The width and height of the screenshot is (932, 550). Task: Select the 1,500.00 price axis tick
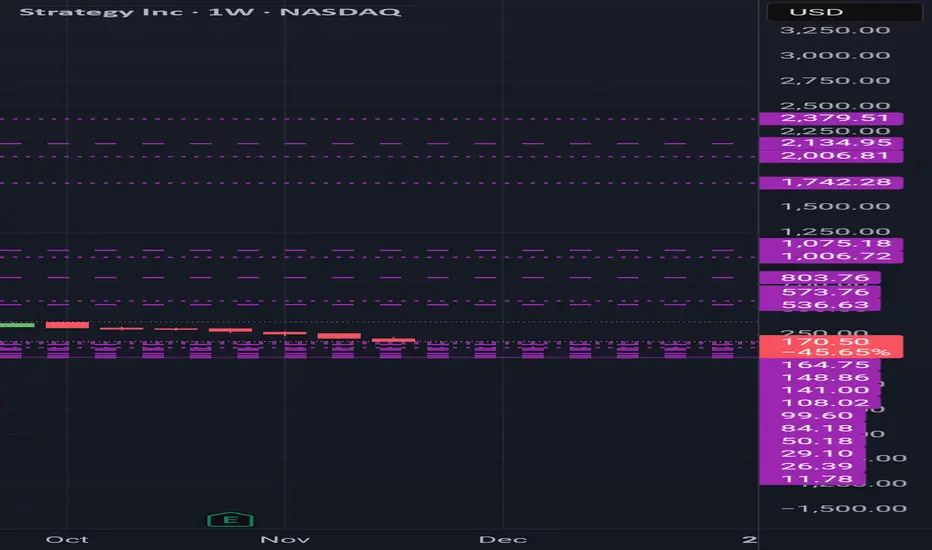click(x=835, y=207)
